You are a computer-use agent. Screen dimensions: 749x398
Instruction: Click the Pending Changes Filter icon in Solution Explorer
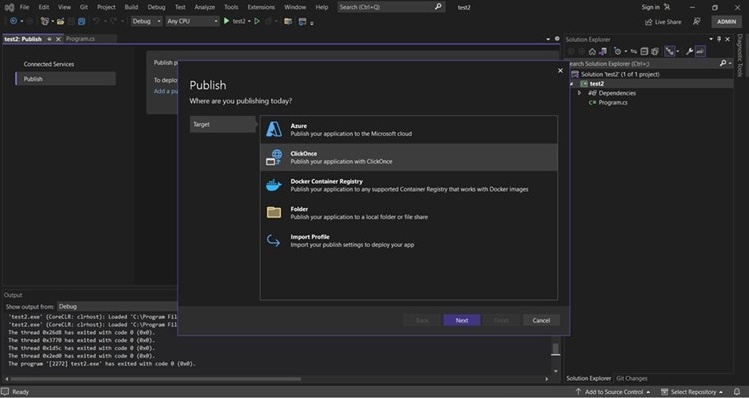(618, 52)
